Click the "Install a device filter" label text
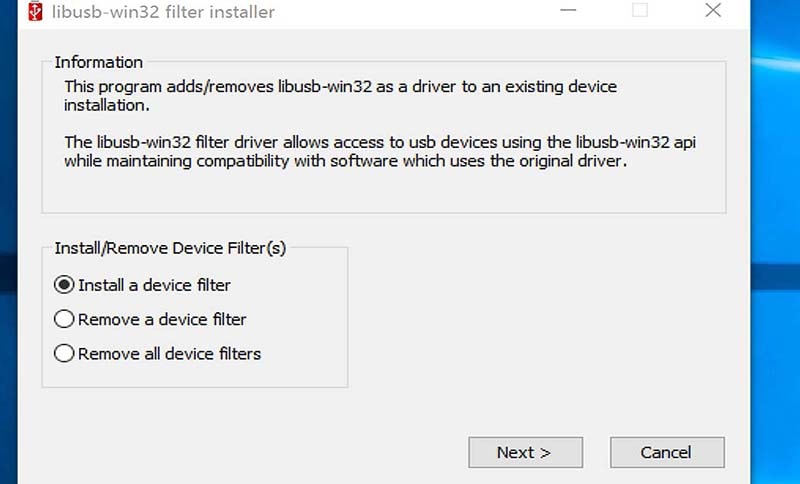Image resolution: width=800 pixels, height=484 pixels. pyautogui.click(x=154, y=285)
